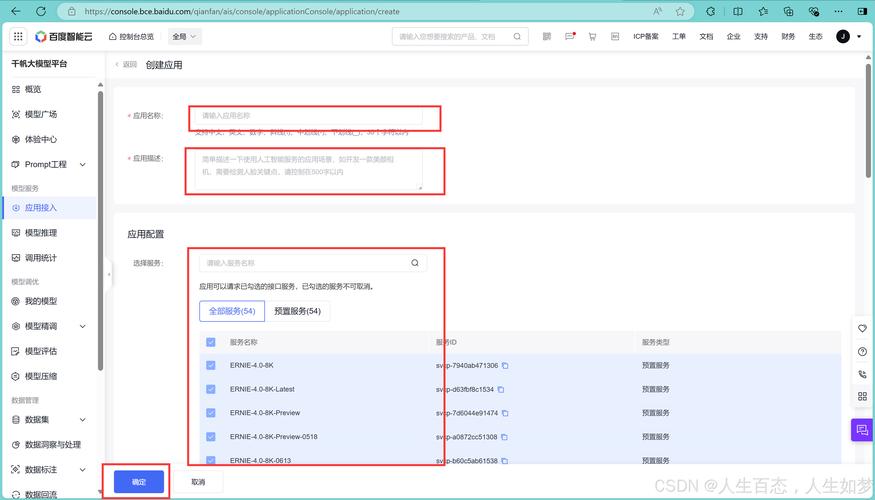Click search magnifier in service name field
Screen dimensions: 875x500
(x=415, y=263)
